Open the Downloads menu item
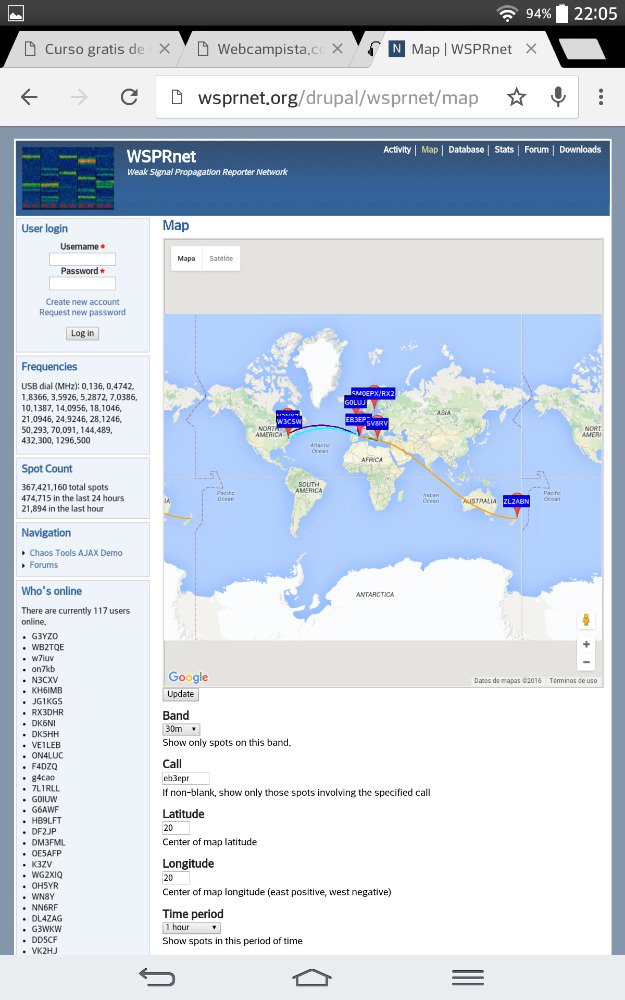The width and height of the screenshot is (625, 1000). (x=580, y=150)
